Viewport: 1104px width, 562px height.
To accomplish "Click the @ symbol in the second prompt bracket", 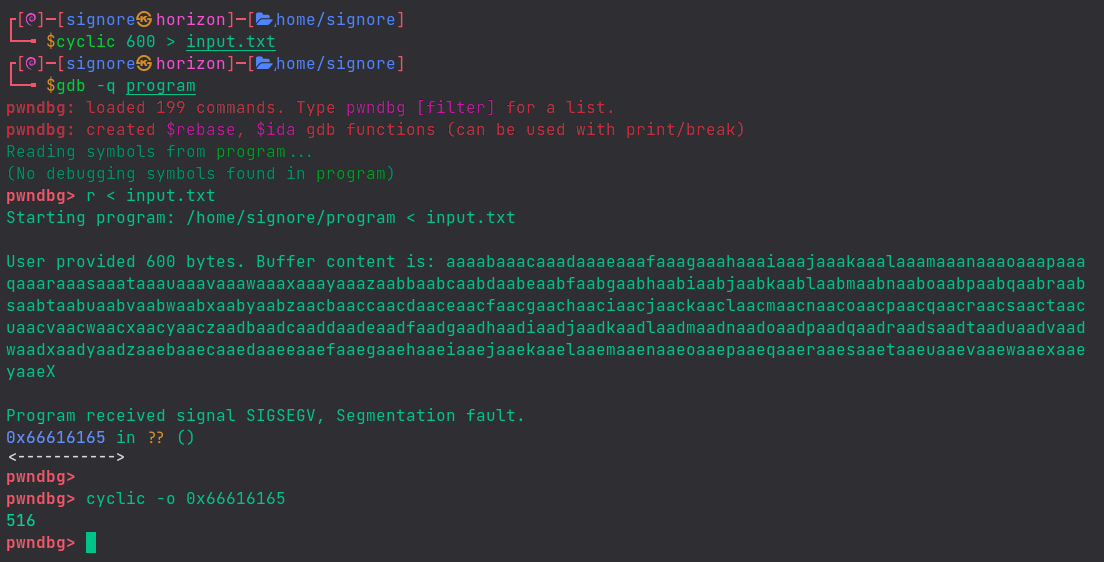I will (x=31, y=64).
